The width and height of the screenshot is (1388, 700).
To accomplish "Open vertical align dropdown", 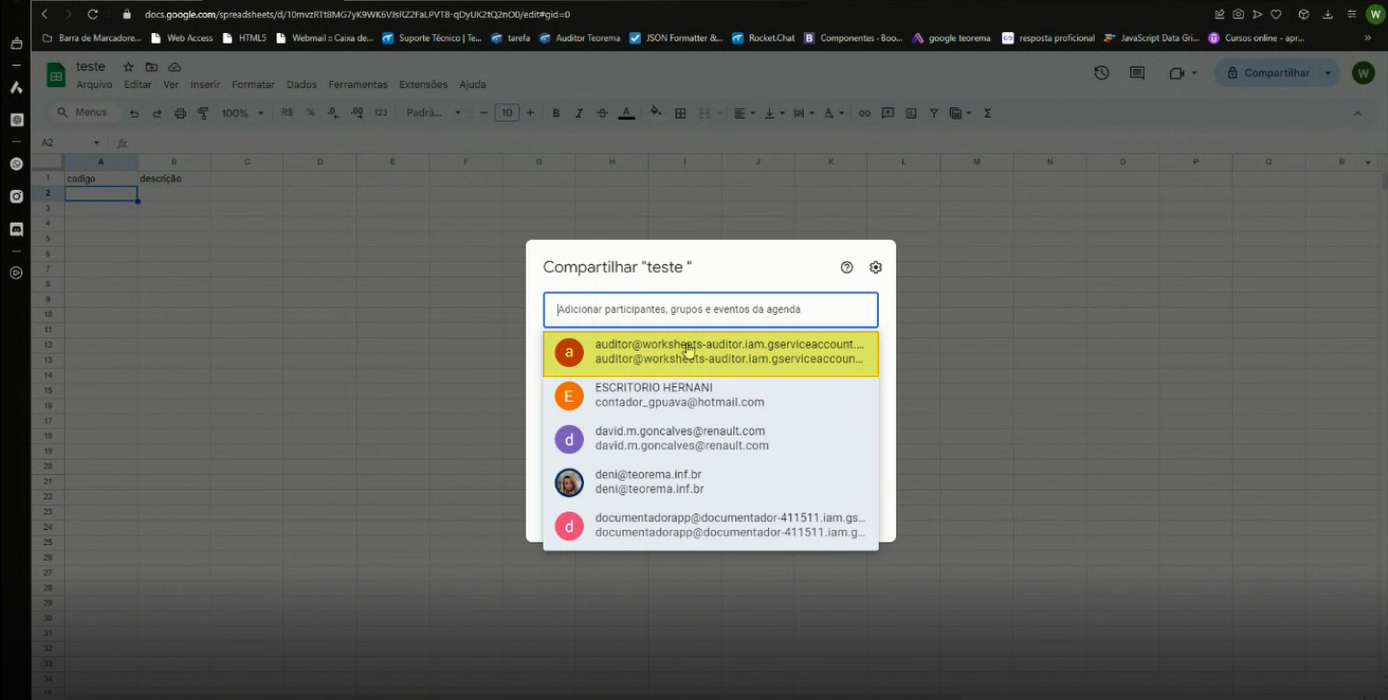I will click(x=773, y=113).
